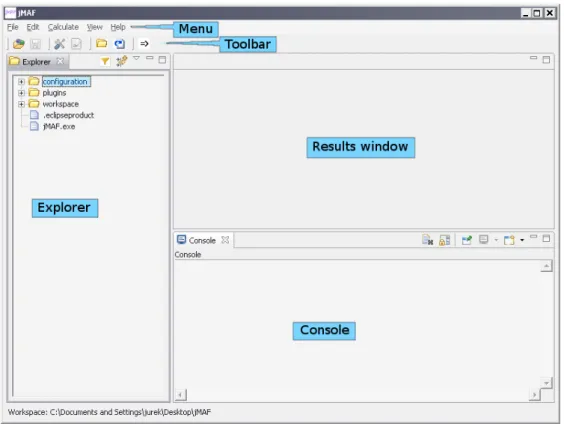
Task: Click the console scroll left arrow
Action: tap(181, 395)
